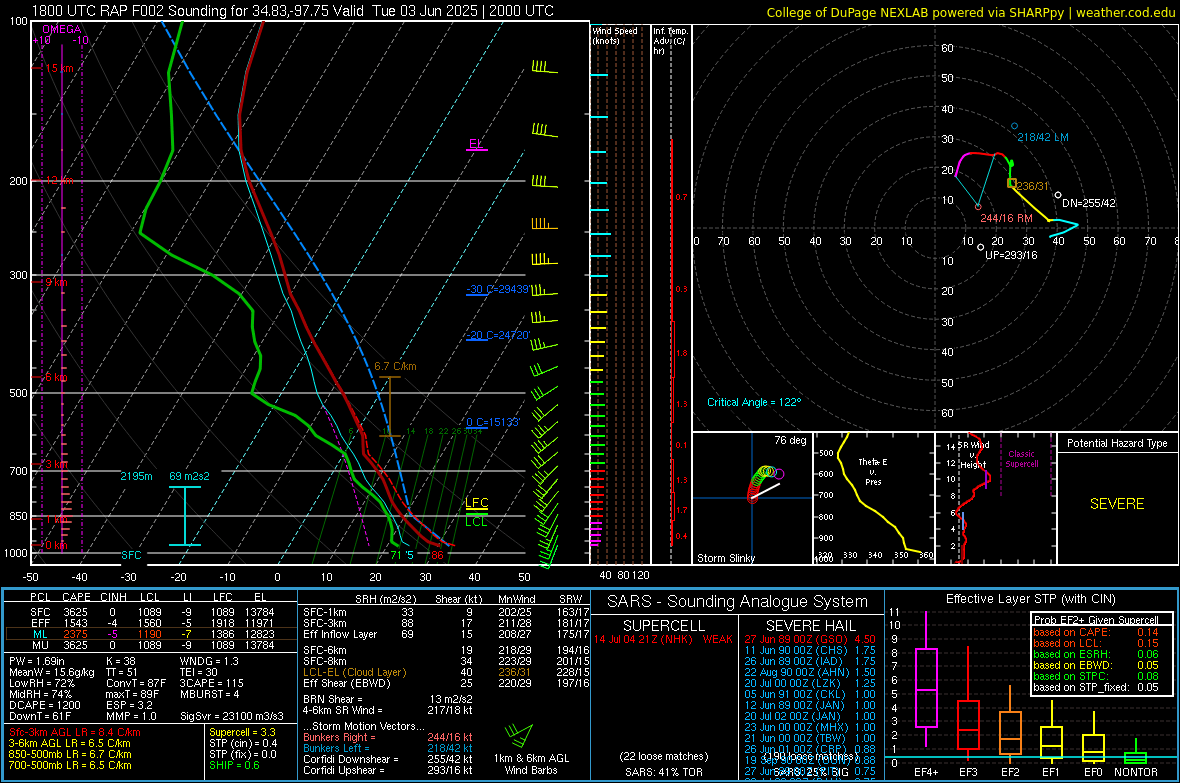Select the SFC parcel row in the table
The image size is (1180, 783).
click(x=151, y=612)
